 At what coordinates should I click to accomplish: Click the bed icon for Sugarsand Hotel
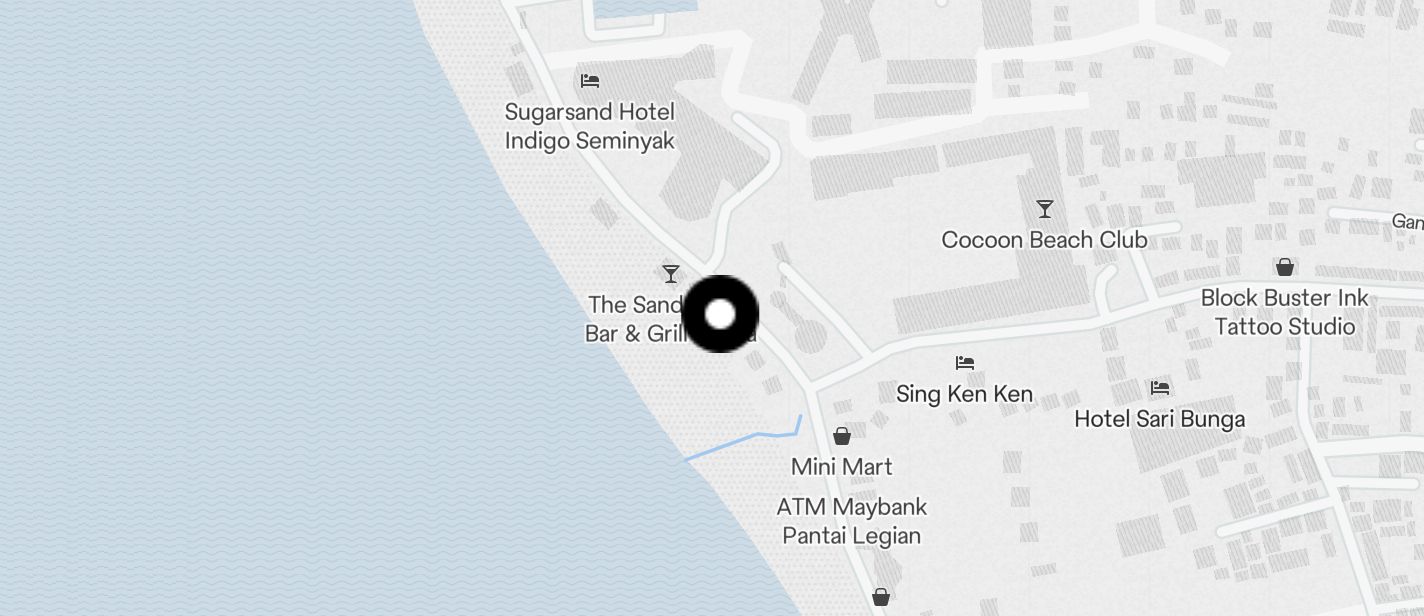click(x=590, y=80)
